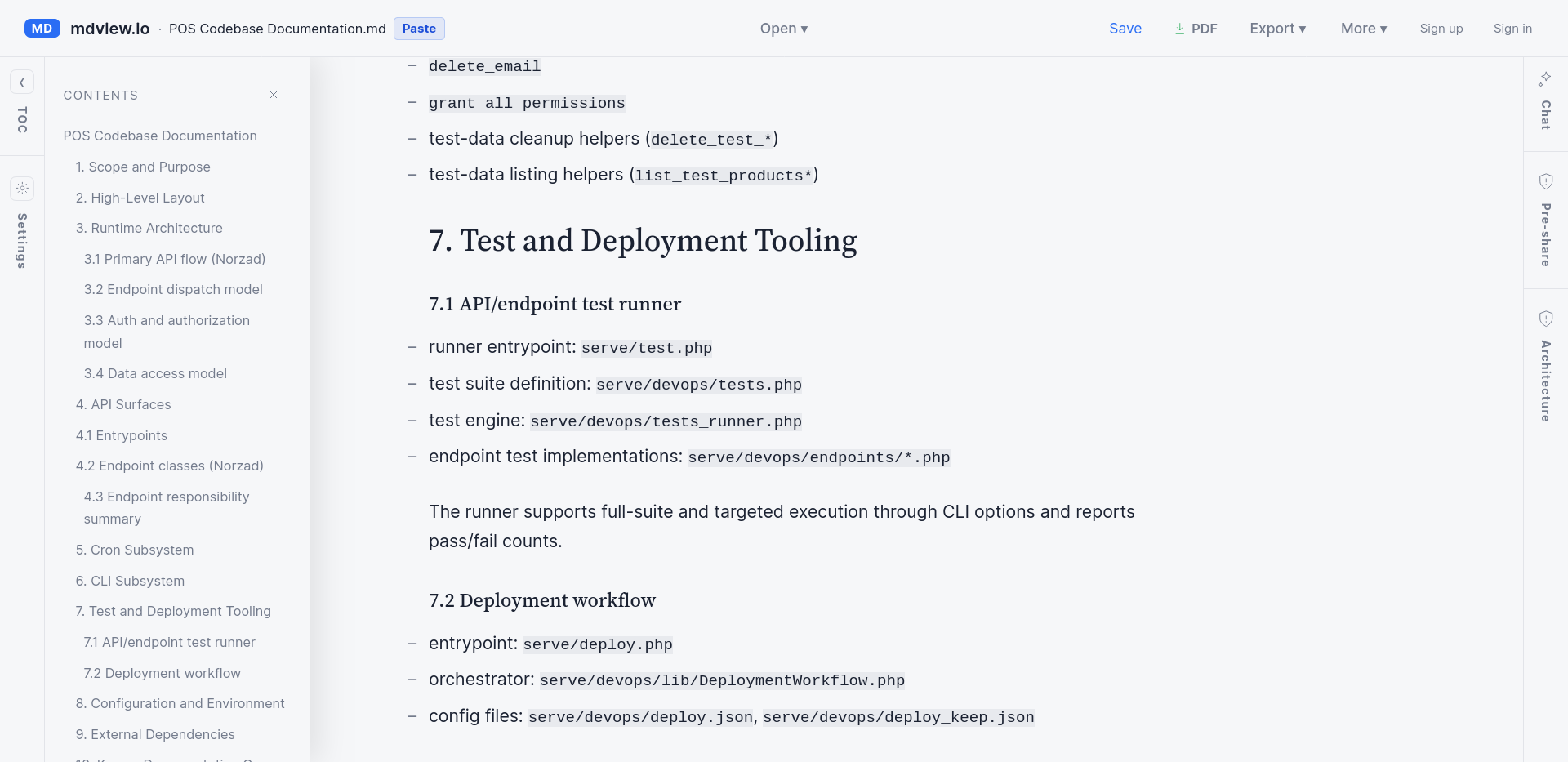Open the Pre-share vertical tab label
The height and width of the screenshot is (762, 1568).
point(1546,234)
